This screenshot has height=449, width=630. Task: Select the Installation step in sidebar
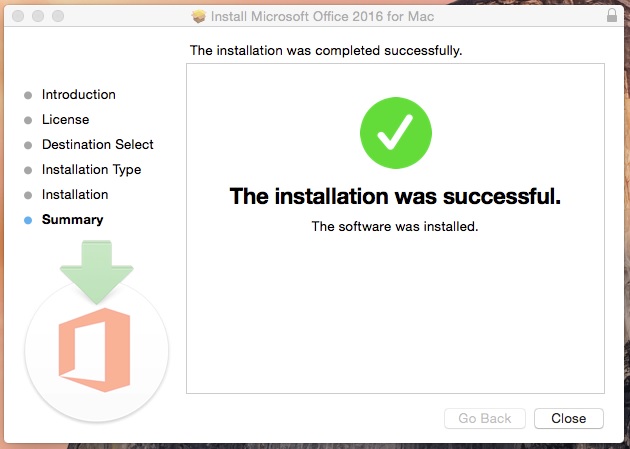click(75, 195)
